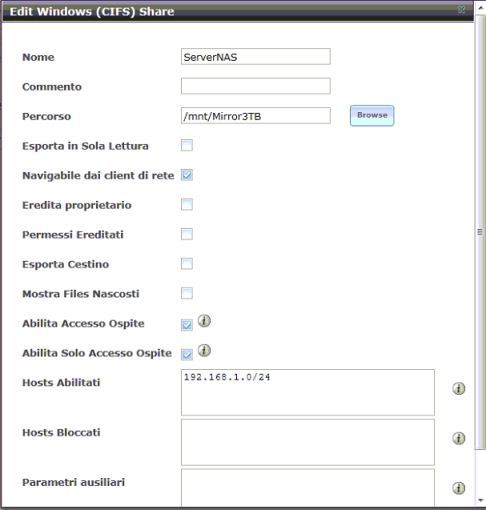Show help icon next to Parametri ausiliari

(459, 488)
